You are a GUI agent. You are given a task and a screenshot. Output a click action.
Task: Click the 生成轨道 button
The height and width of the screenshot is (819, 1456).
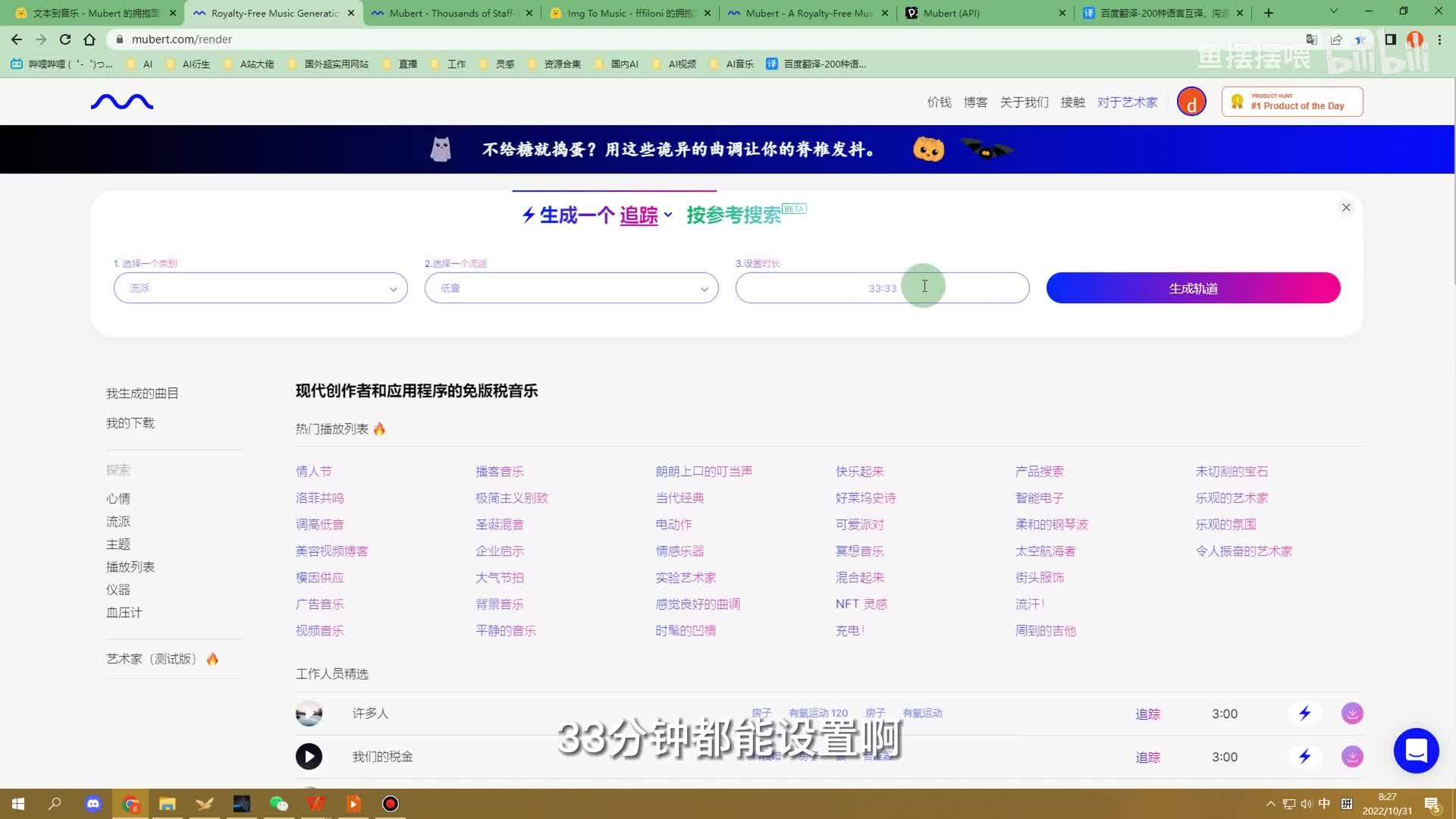point(1193,288)
